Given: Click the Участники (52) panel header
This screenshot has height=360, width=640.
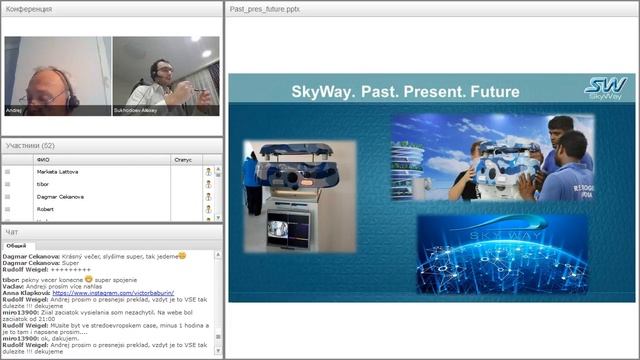Looking at the screenshot, I should pos(112,145).
